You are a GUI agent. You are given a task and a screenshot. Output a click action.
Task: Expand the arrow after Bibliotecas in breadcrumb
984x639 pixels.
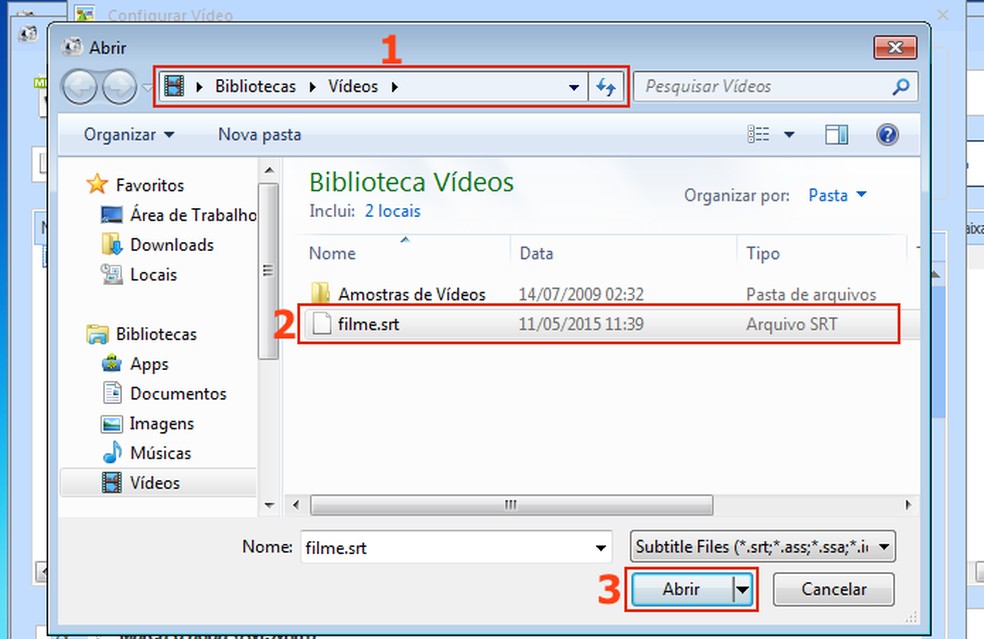pos(313,87)
